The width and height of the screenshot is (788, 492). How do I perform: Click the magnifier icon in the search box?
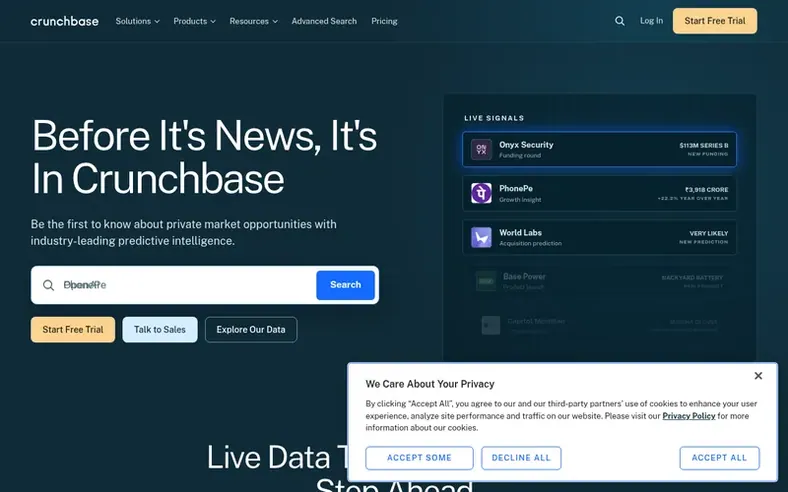(48, 285)
